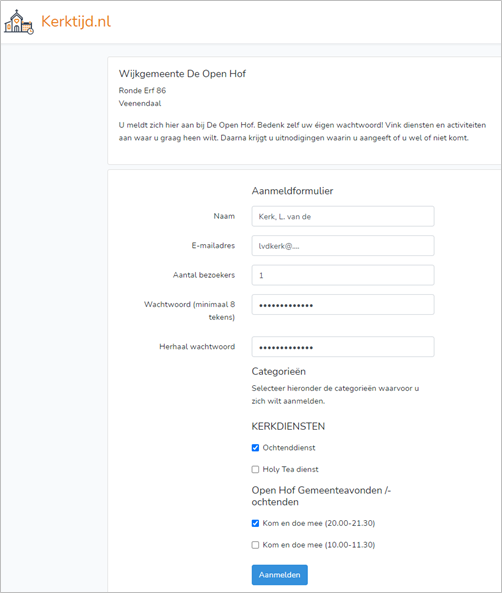Select the E-mailadres text field
Screen dimensions: 502x593
(343, 246)
